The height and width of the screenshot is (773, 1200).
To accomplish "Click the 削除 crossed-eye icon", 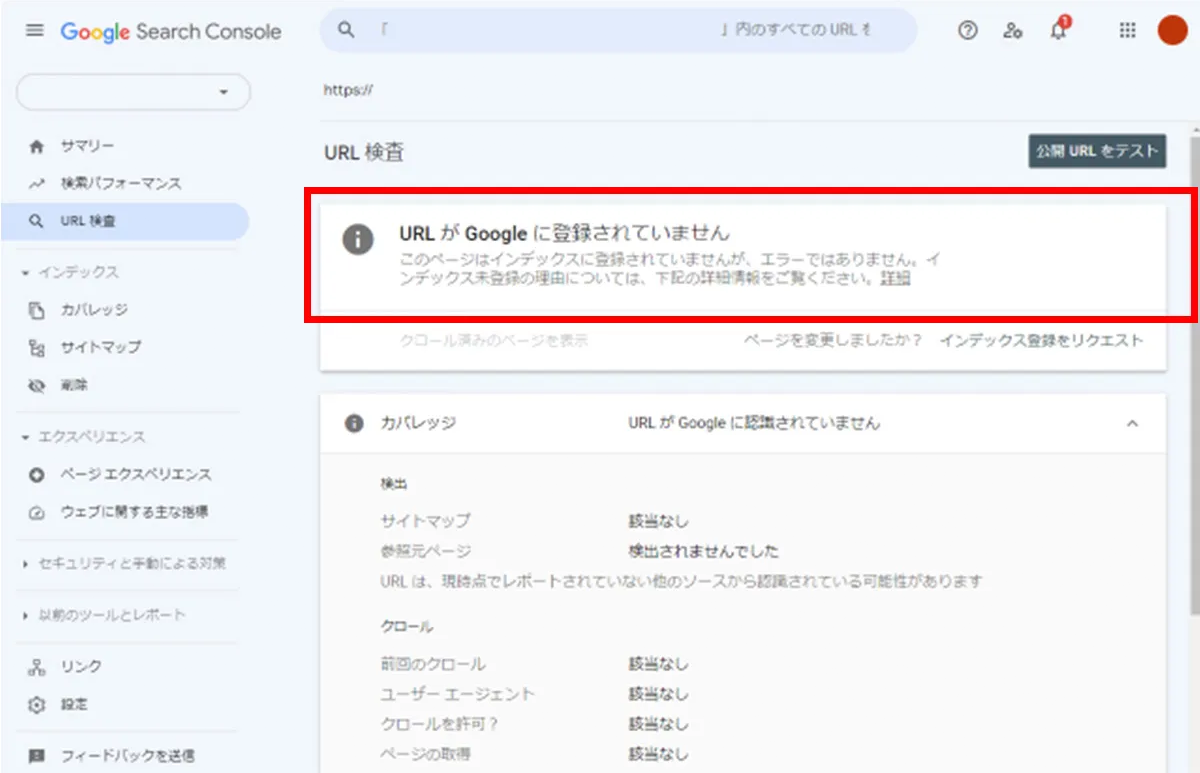I will (x=37, y=385).
